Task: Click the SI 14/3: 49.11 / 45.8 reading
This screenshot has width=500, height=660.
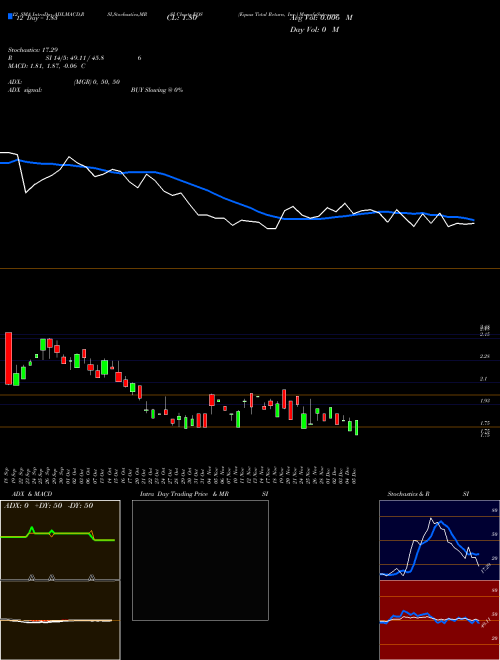Action: point(75,58)
